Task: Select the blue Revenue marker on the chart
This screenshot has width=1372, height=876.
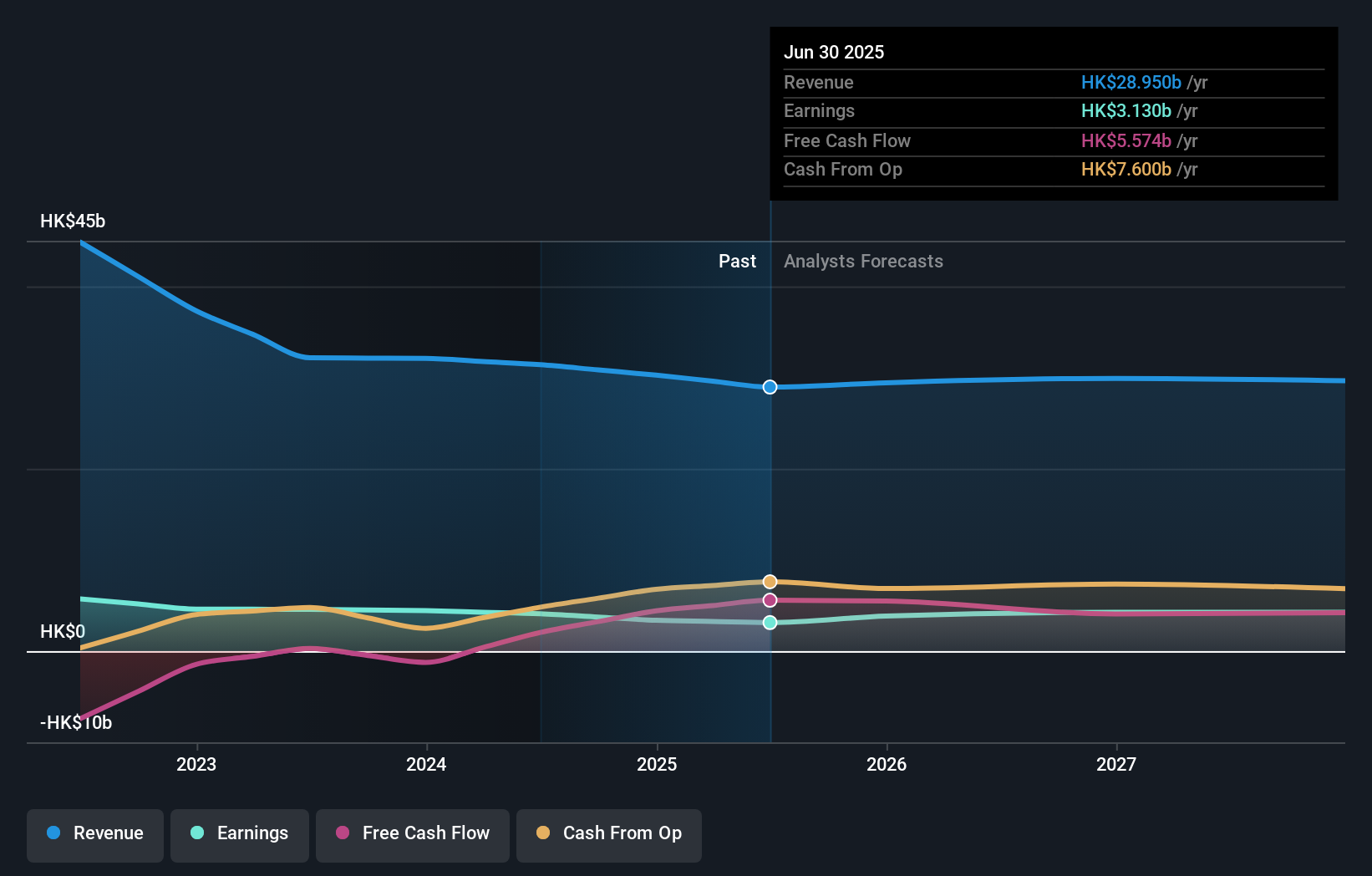Action: click(x=769, y=387)
